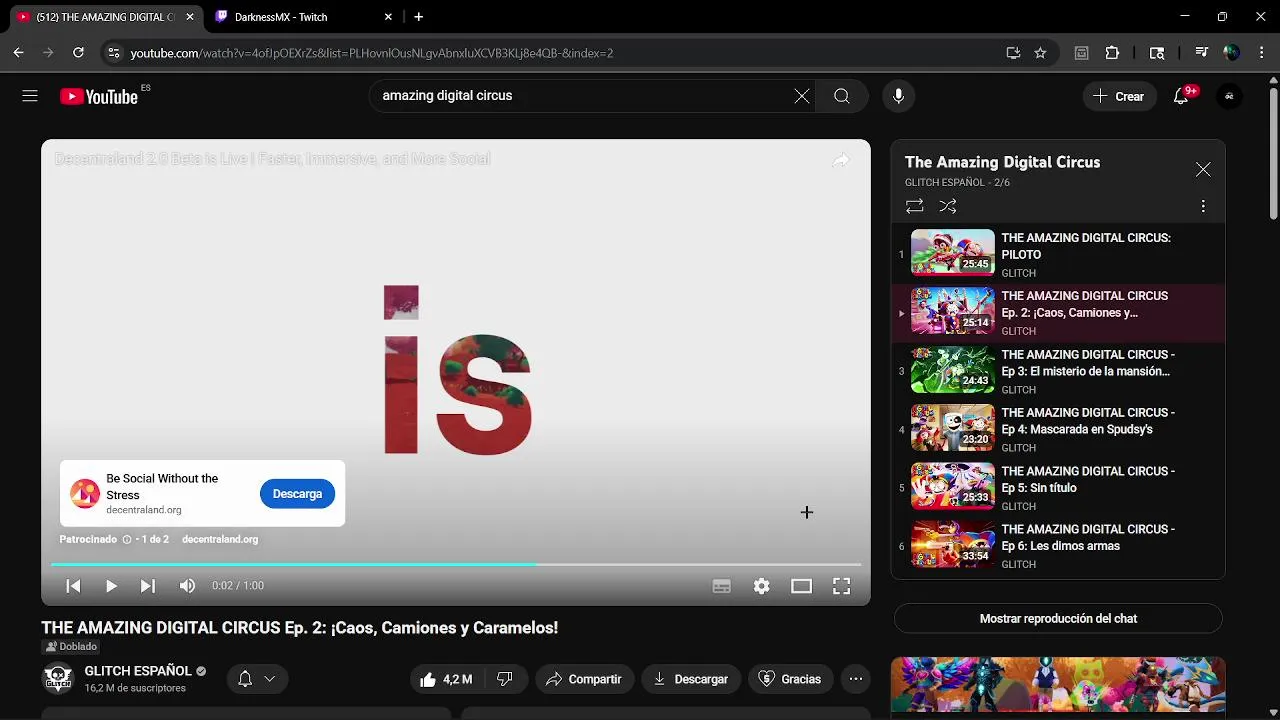Image resolution: width=1280 pixels, height=720 pixels.
Task: Click Mostrar reproducción del chat
Action: (x=1058, y=619)
